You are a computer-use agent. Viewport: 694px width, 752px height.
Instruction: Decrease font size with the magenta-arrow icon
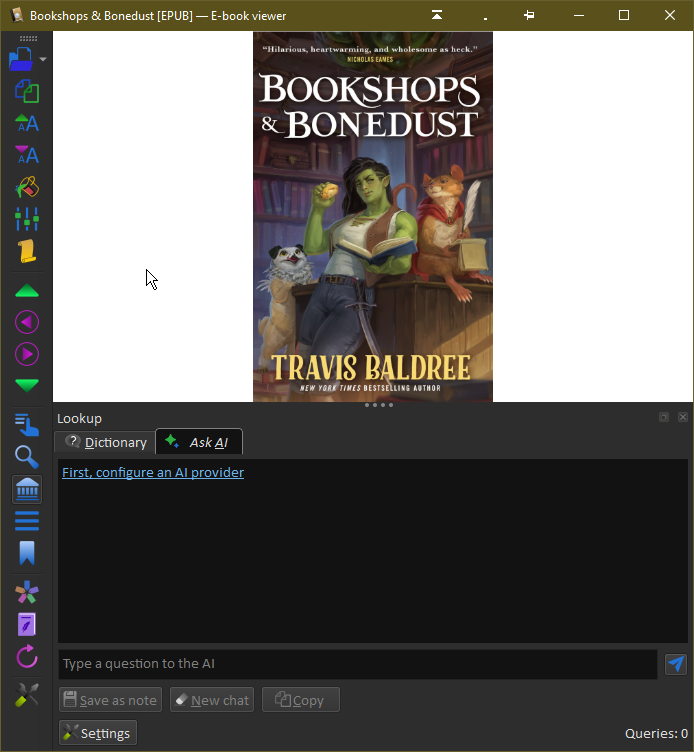pos(27,154)
